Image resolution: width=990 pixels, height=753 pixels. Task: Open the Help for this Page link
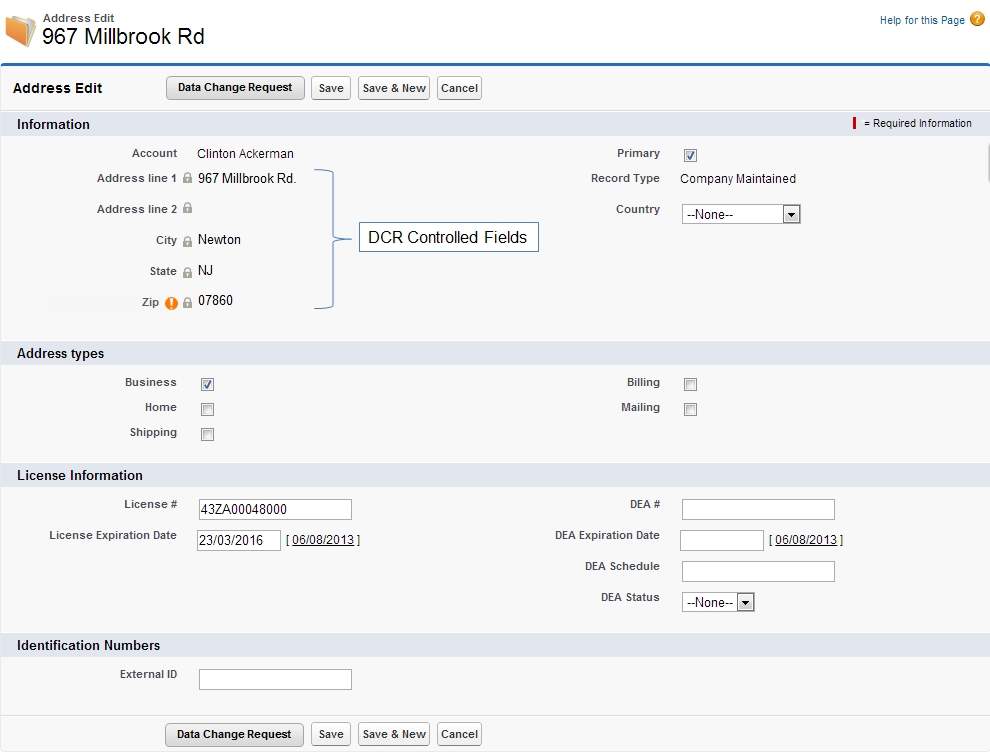tap(922, 20)
